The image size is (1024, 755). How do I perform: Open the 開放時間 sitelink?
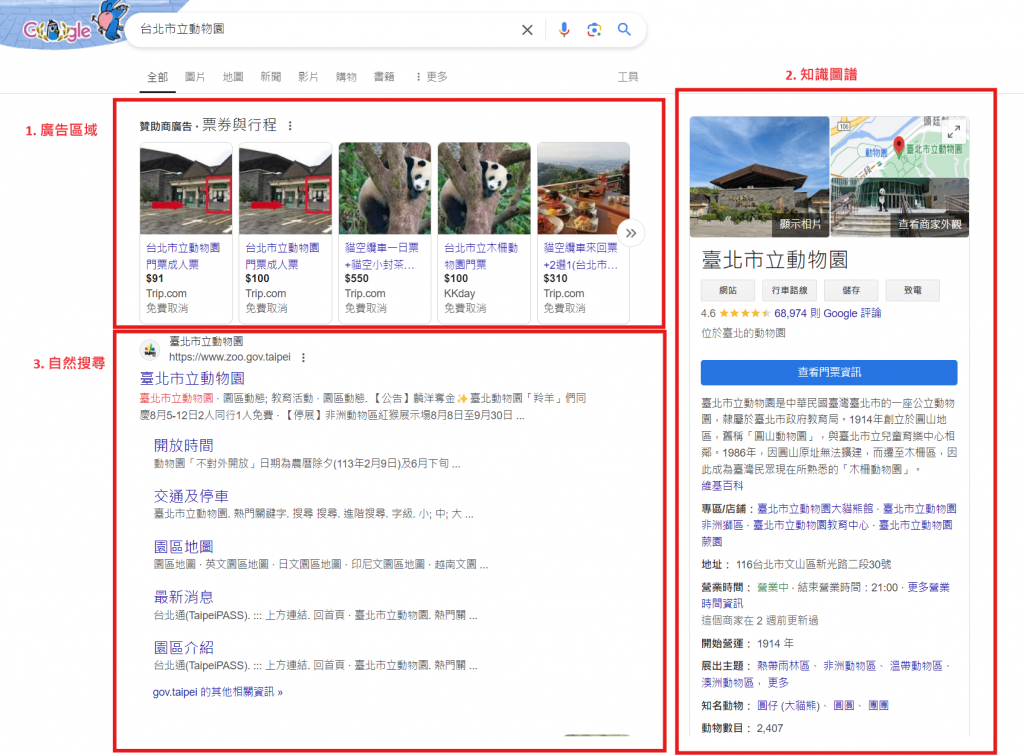coord(184,445)
